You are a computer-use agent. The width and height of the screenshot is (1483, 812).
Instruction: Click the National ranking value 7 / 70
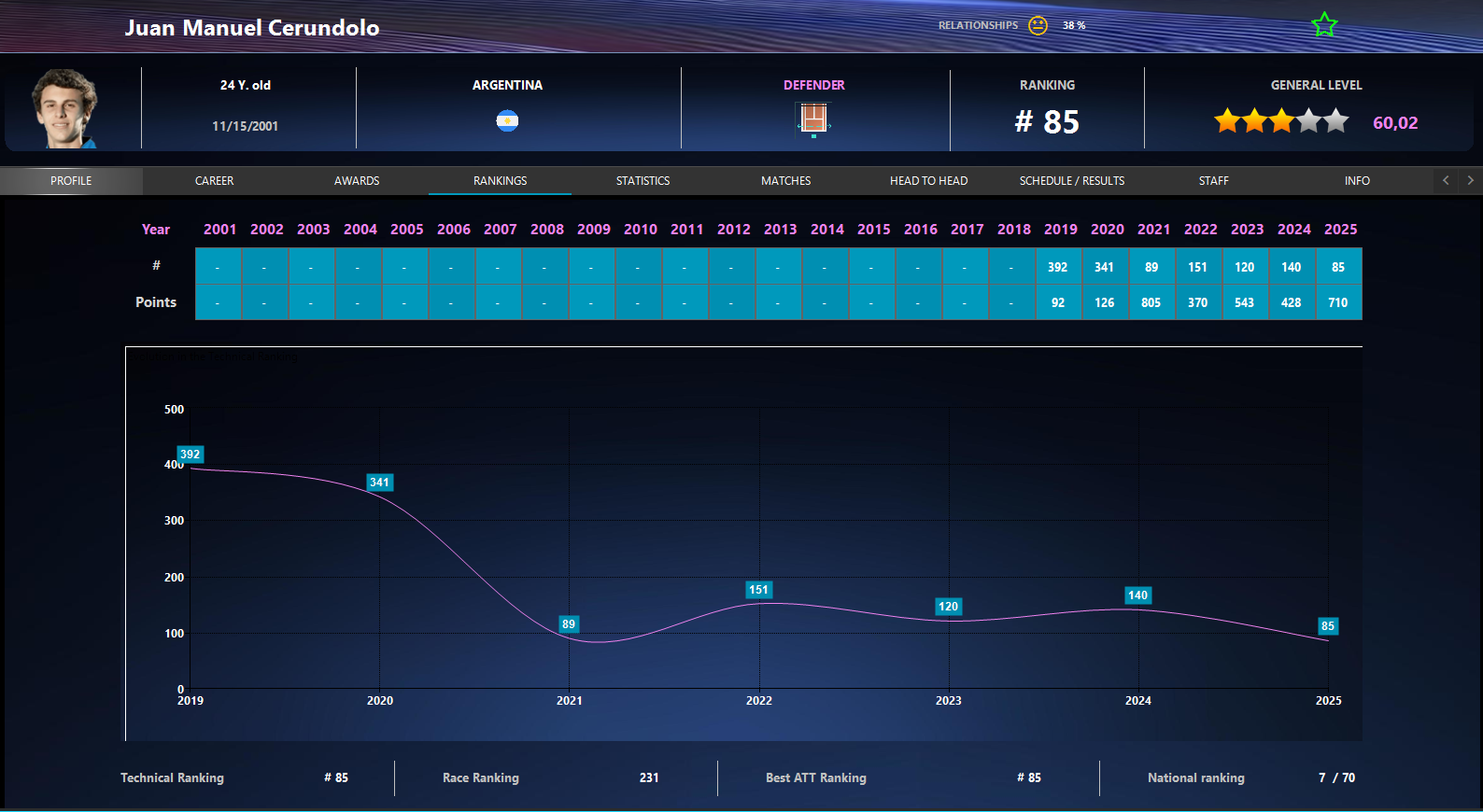click(x=1336, y=777)
